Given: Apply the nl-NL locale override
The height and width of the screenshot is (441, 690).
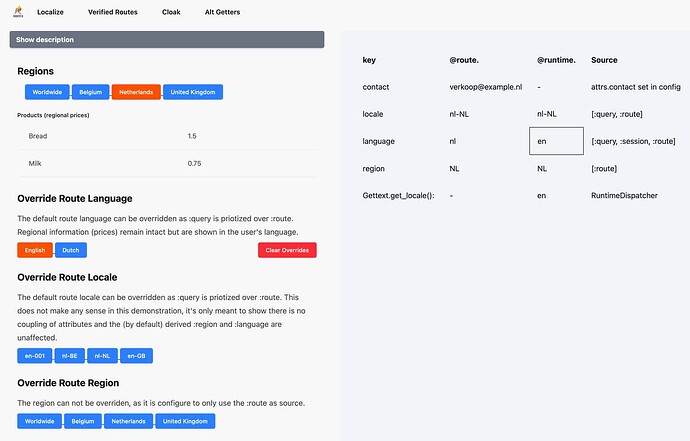Looking at the screenshot, I should point(102,356).
